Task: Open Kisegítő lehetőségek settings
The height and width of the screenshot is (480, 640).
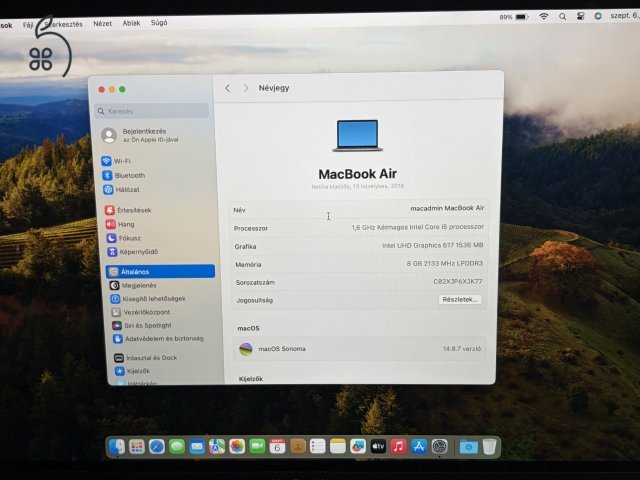Action: click(148, 299)
